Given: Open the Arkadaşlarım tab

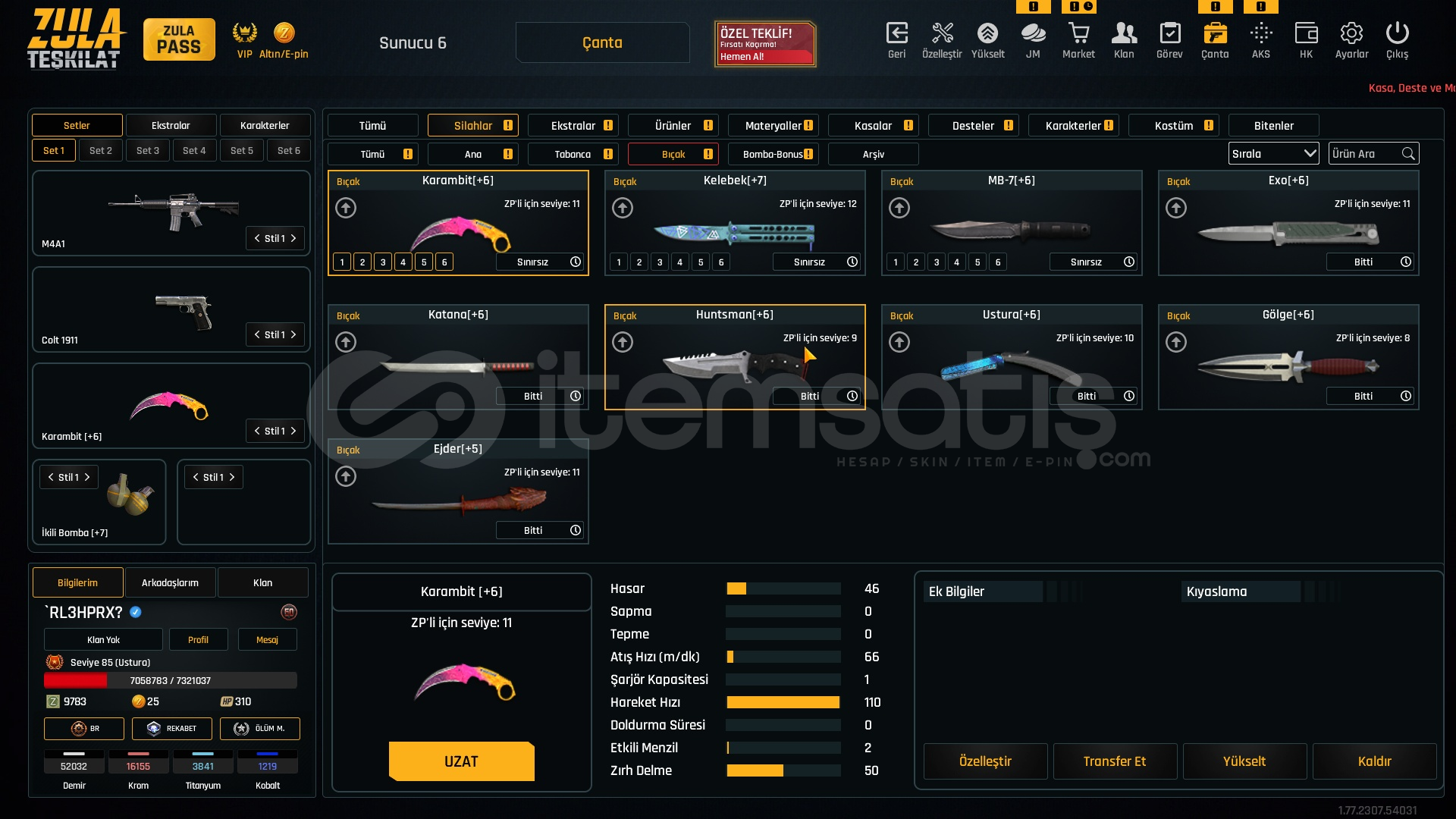Looking at the screenshot, I should pyautogui.click(x=171, y=582).
